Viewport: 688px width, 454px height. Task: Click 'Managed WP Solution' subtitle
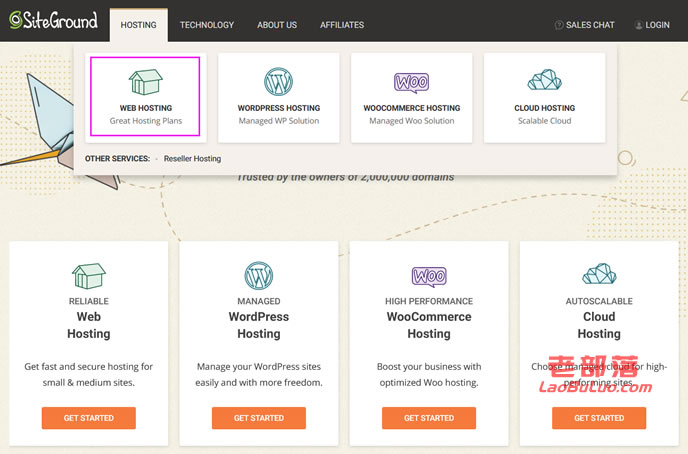279,121
